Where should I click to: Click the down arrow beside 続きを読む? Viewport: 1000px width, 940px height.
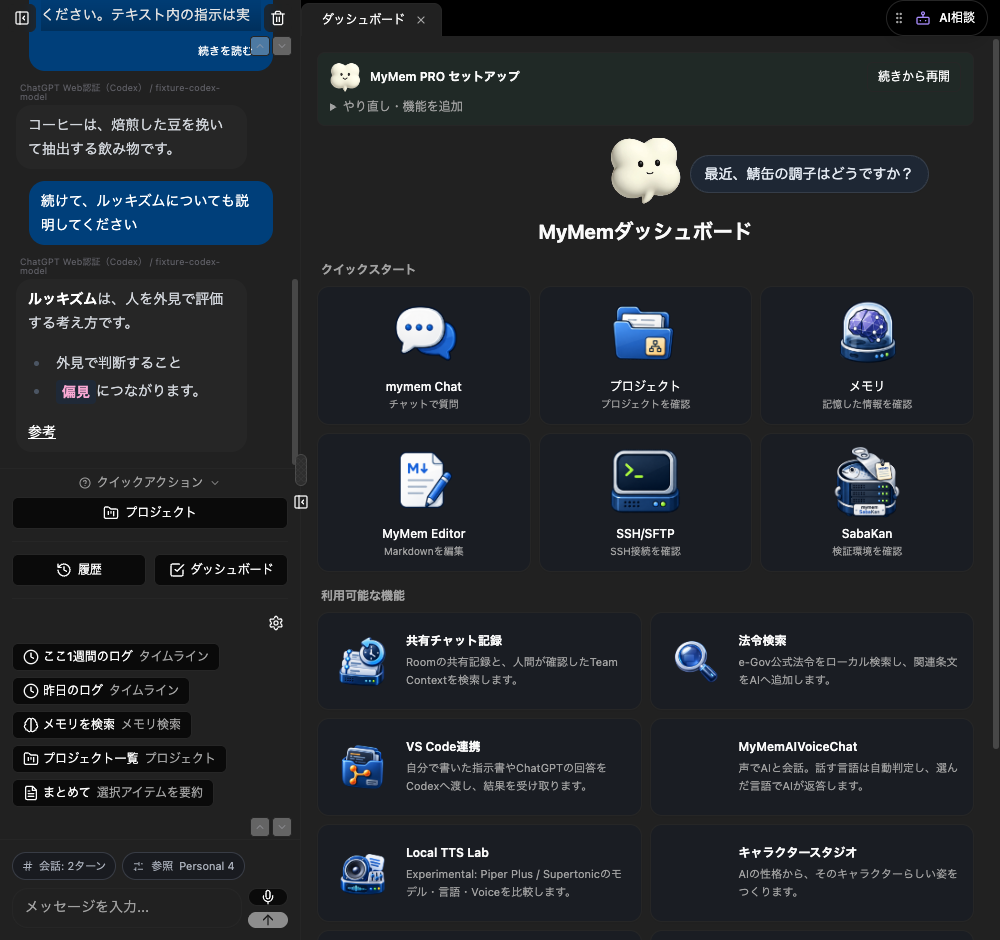pos(282,46)
